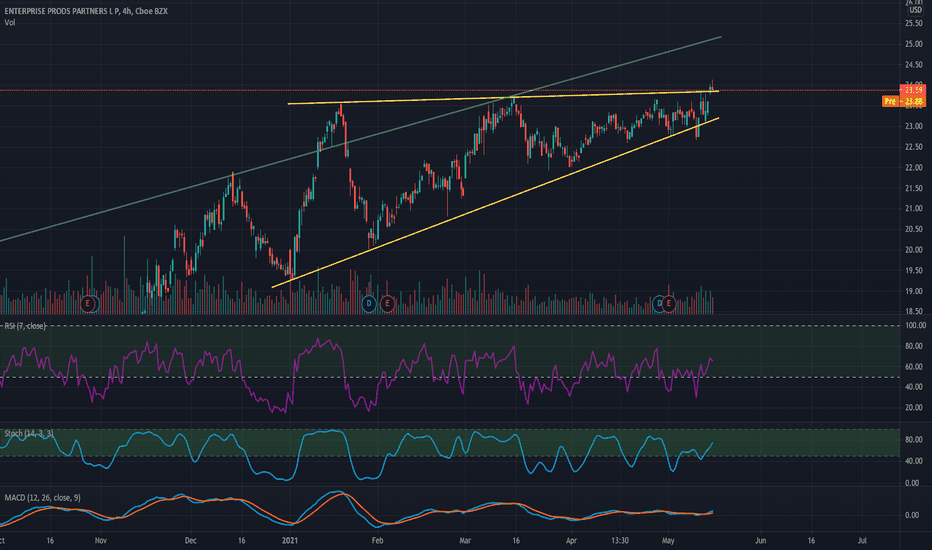Click the dividend D marker before Feb
The height and width of the screenshot is (550, 932).
click(369, 304)
